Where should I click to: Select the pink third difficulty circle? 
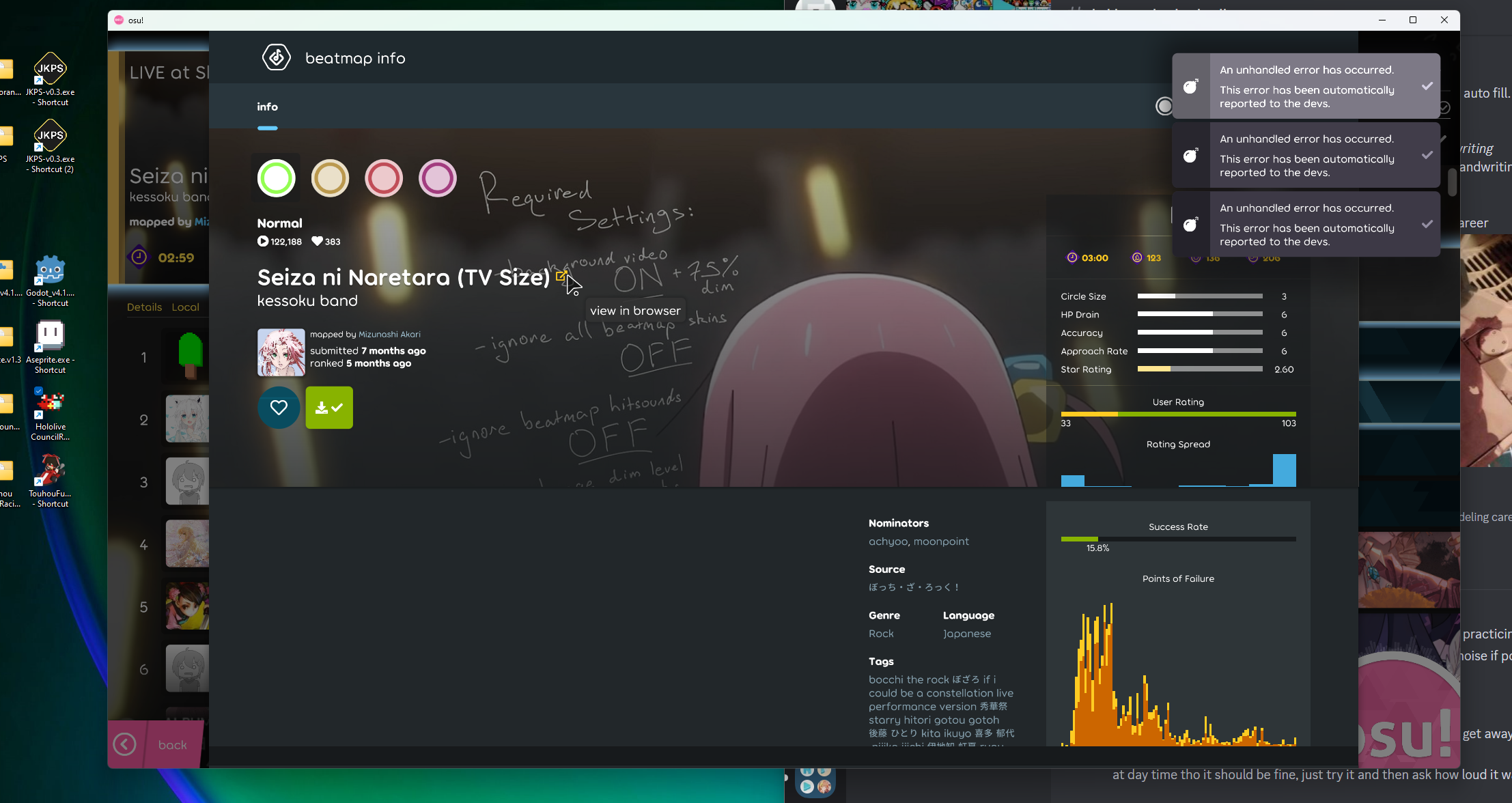(384, 178)
